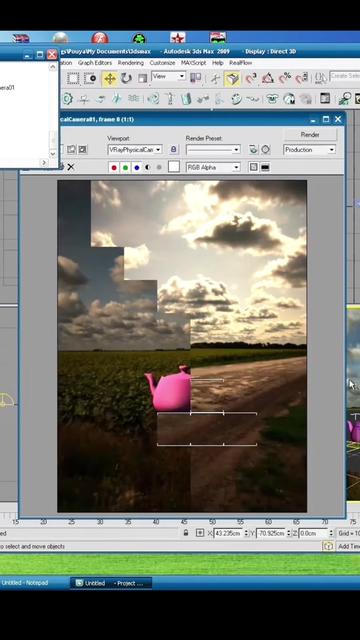Open the Graph Editors menu

pos(95,63)
